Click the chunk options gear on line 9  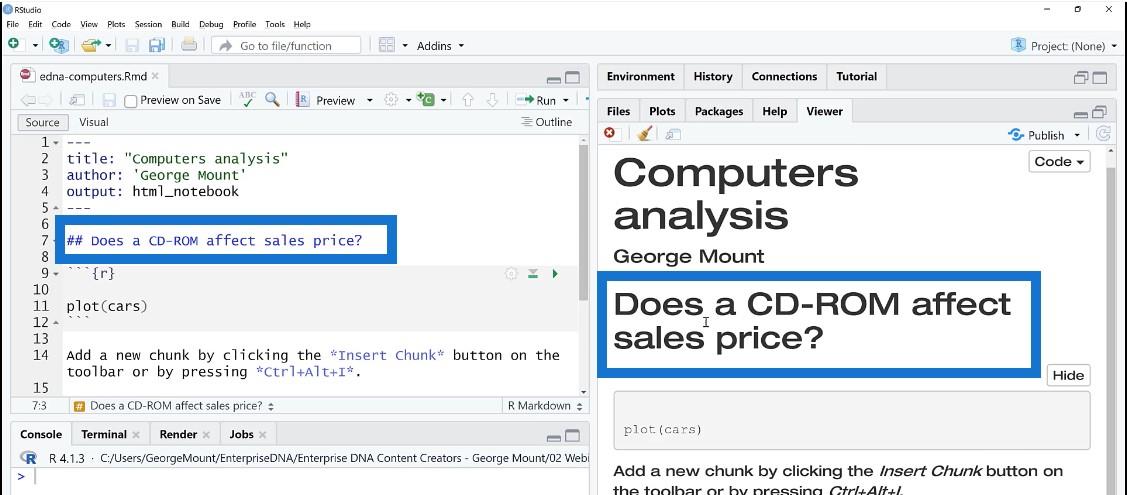[x=511, y=274]
